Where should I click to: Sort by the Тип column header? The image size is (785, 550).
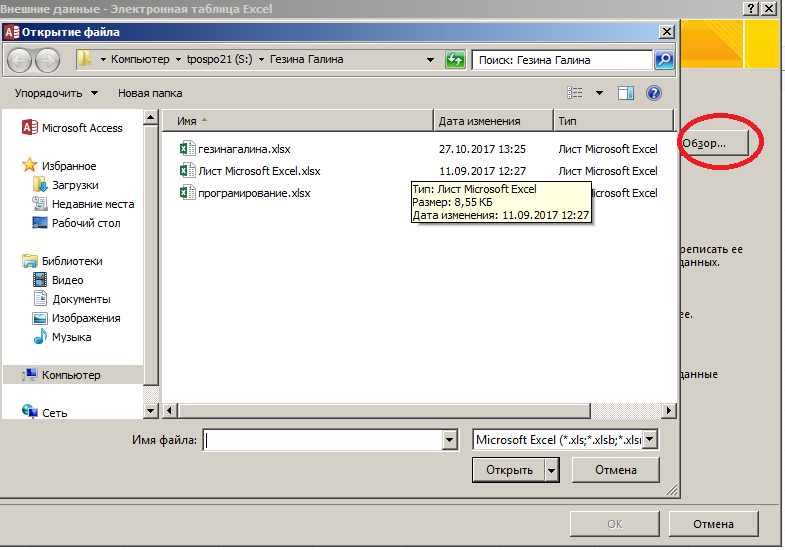614,121
